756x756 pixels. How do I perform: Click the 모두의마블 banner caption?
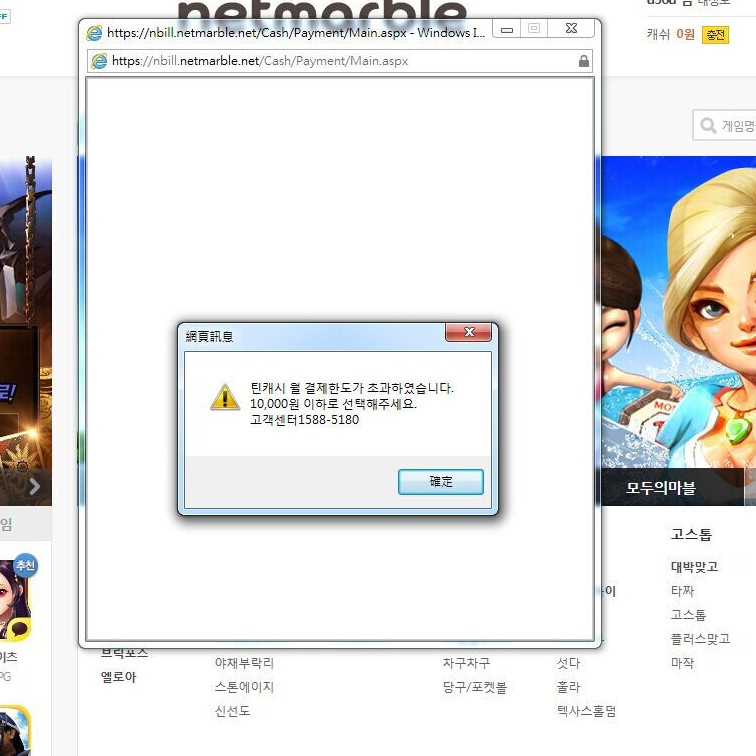pyautogui.click(x=661, y=488)
